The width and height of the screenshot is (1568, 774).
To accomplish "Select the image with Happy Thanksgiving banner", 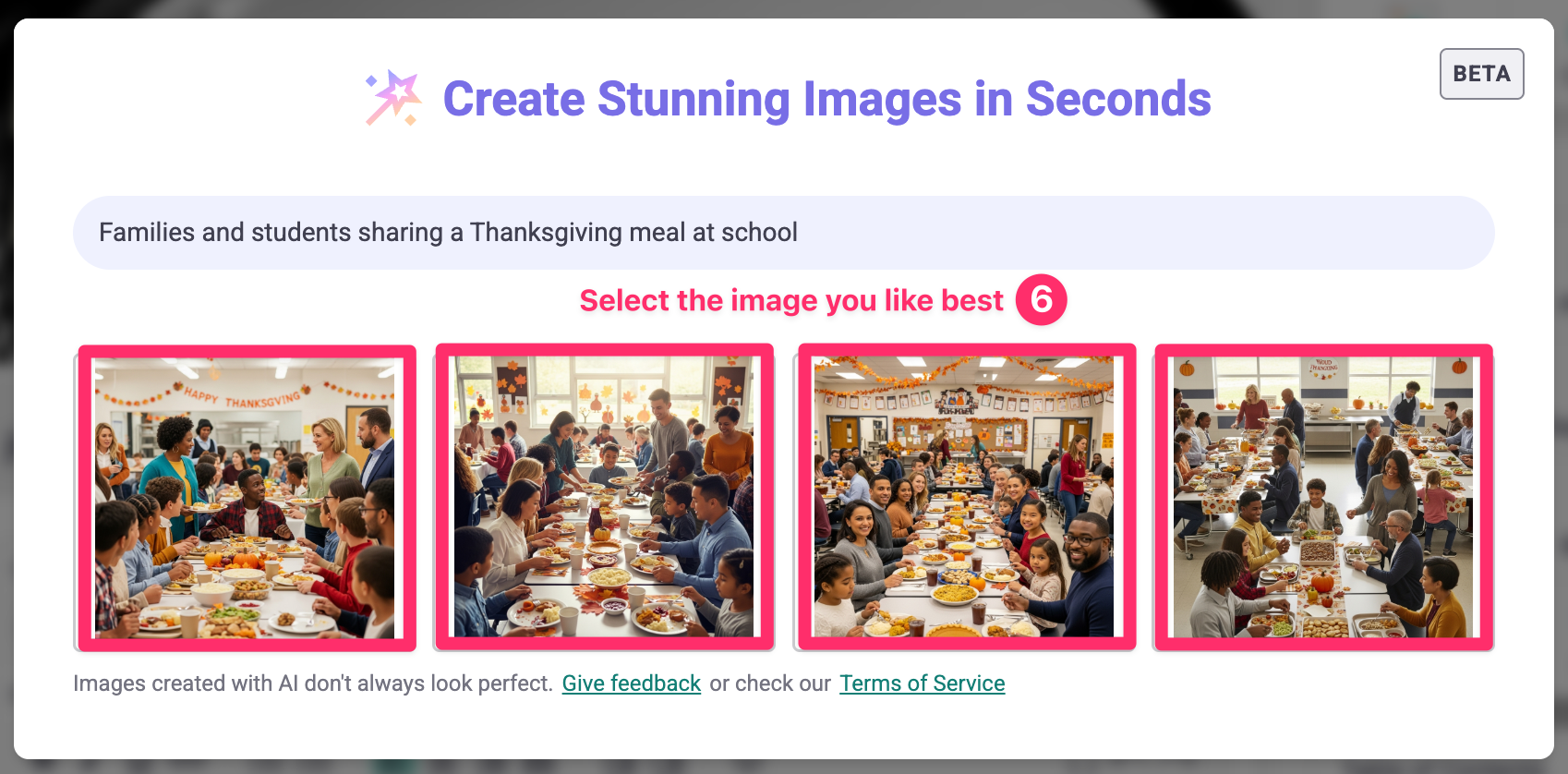I will click(x=247, y=498).
